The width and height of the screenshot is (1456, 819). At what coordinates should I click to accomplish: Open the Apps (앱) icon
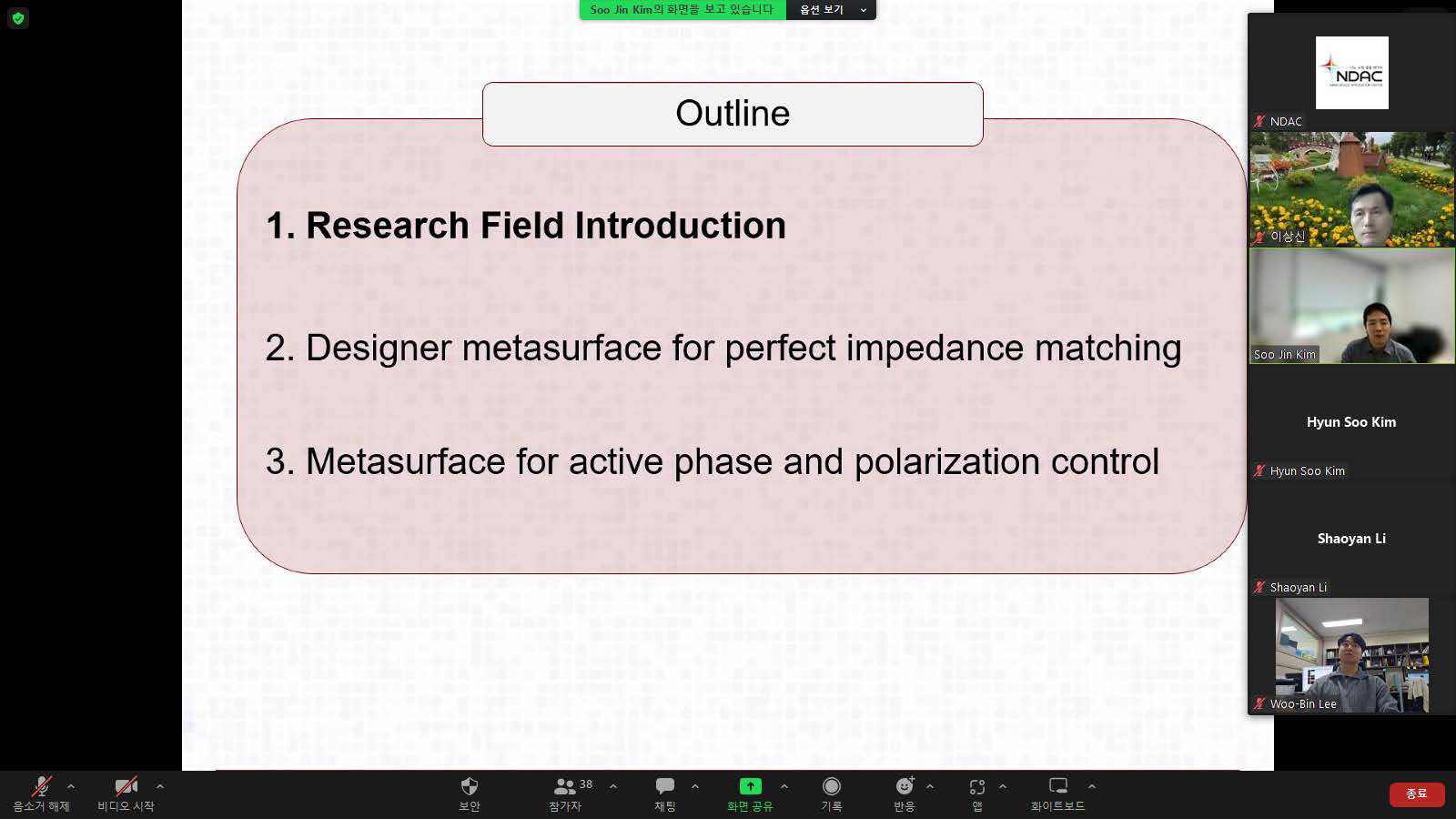click(977, 794)
